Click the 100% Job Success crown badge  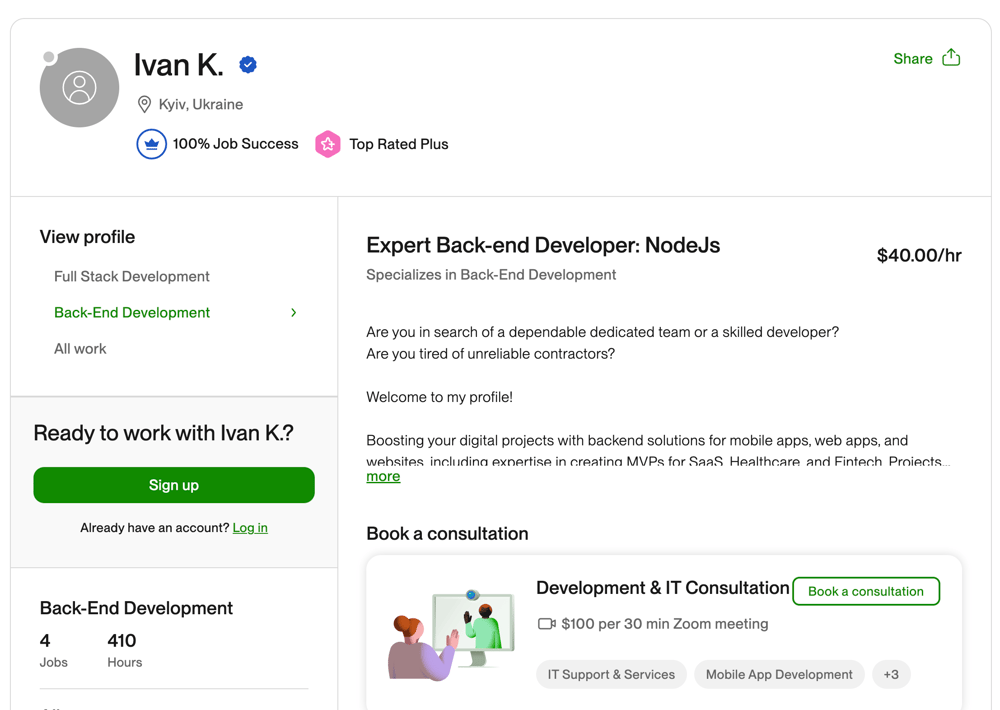(x=151, y=144)
